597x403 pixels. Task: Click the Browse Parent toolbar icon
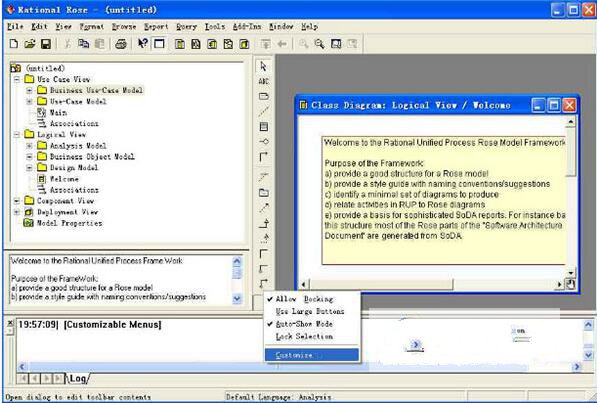[x=265, y=44]
